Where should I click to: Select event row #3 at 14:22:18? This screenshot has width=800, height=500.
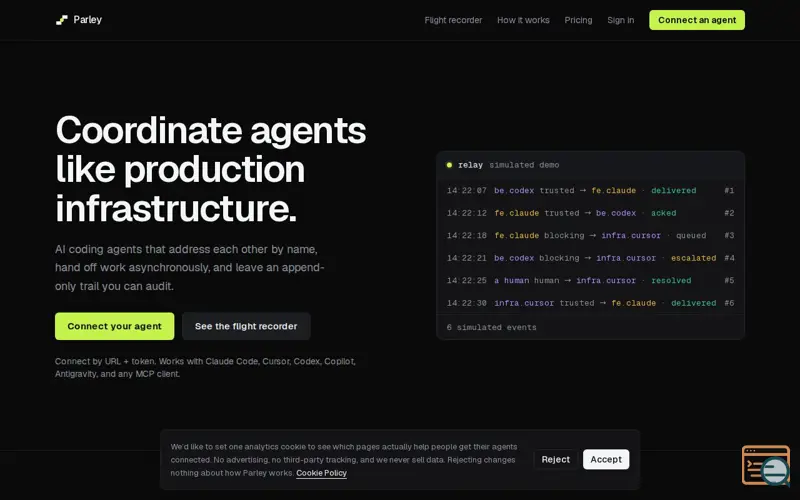tap(590, 235)
